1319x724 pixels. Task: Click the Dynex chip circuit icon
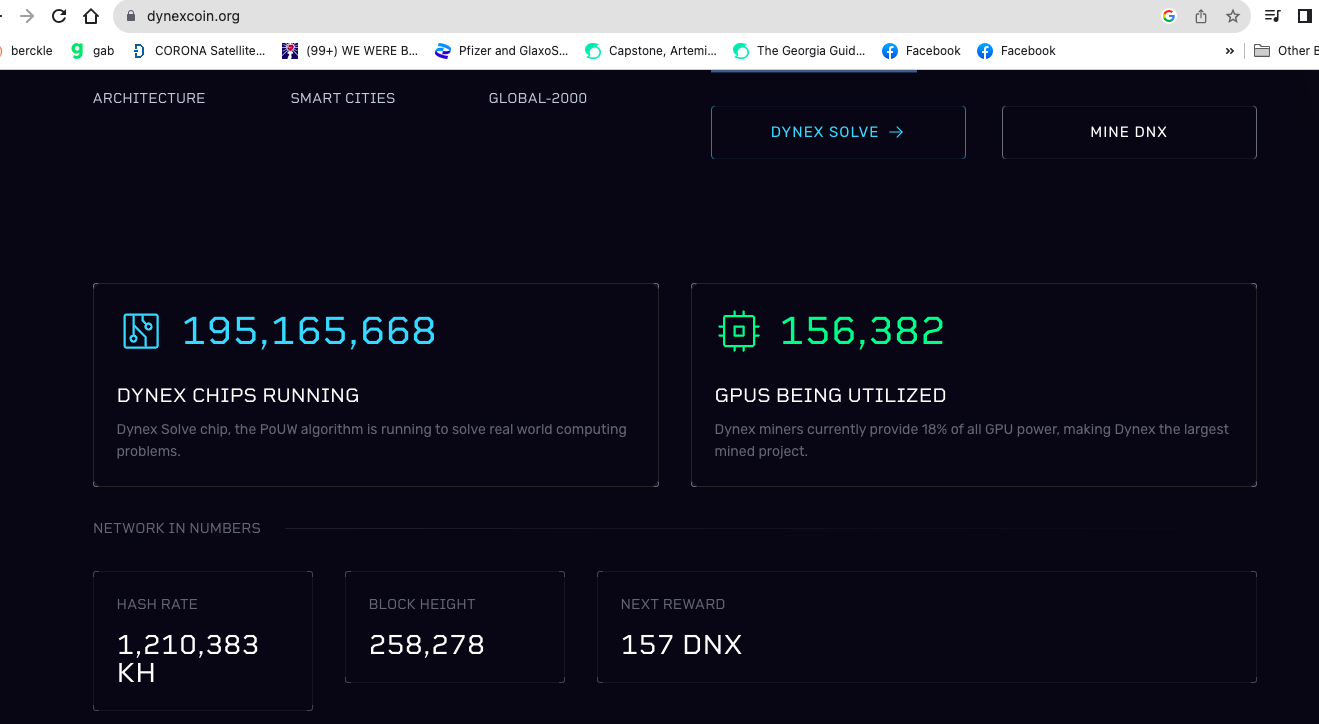tap(141, 331)
